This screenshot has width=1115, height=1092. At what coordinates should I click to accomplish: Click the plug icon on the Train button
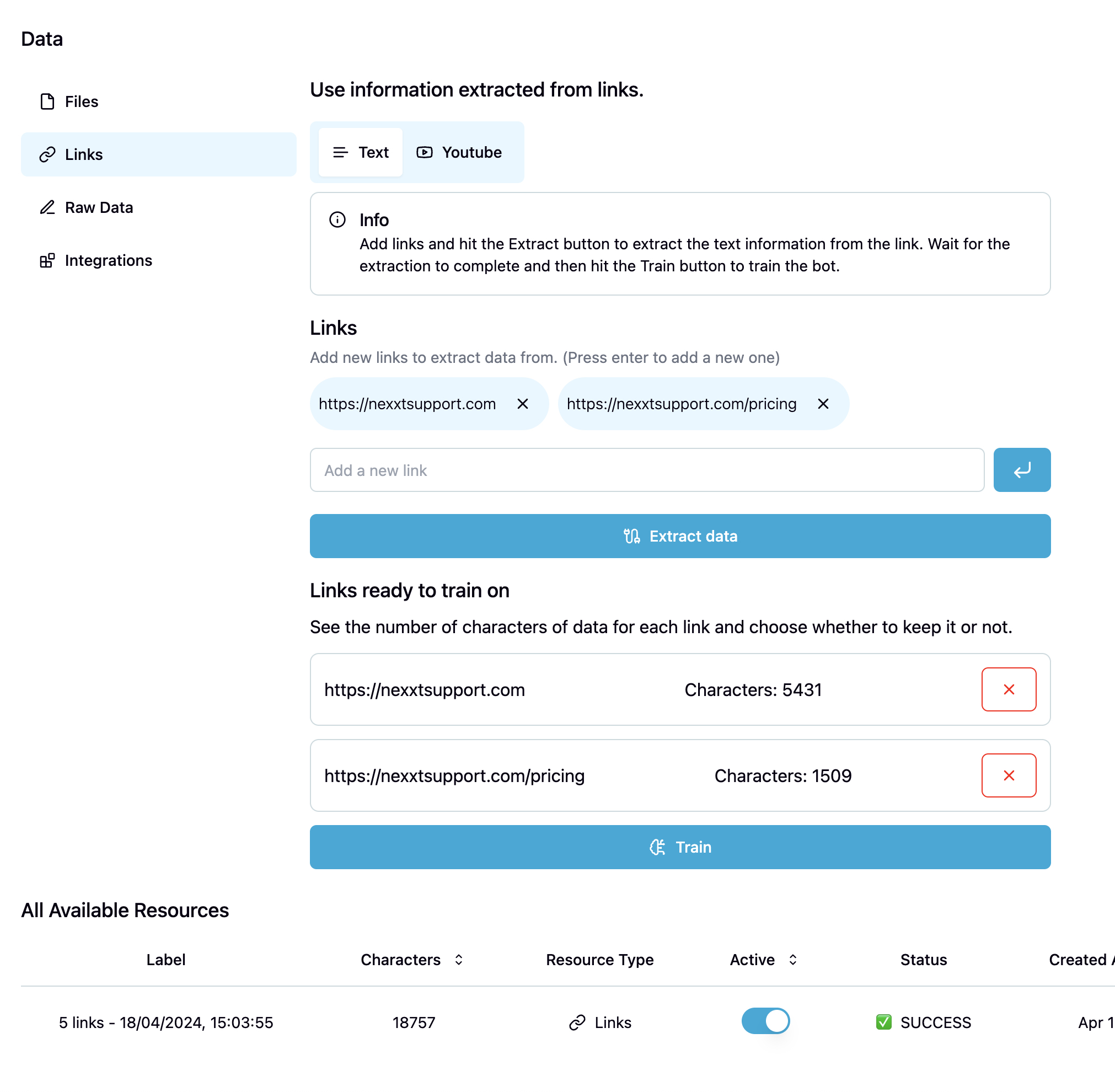click(x=658, y=847)
